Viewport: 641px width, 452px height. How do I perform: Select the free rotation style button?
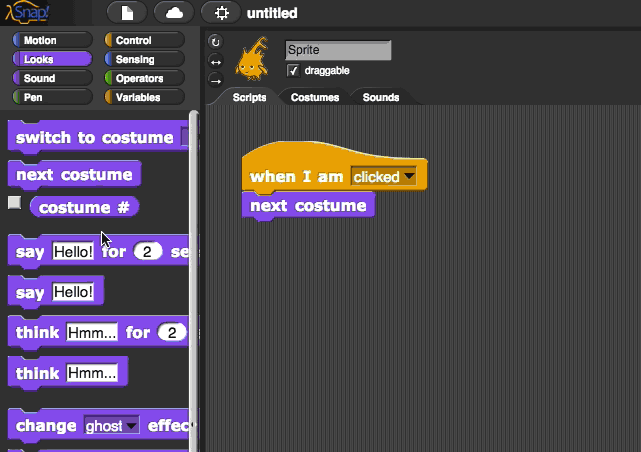[x=215, y=42]
